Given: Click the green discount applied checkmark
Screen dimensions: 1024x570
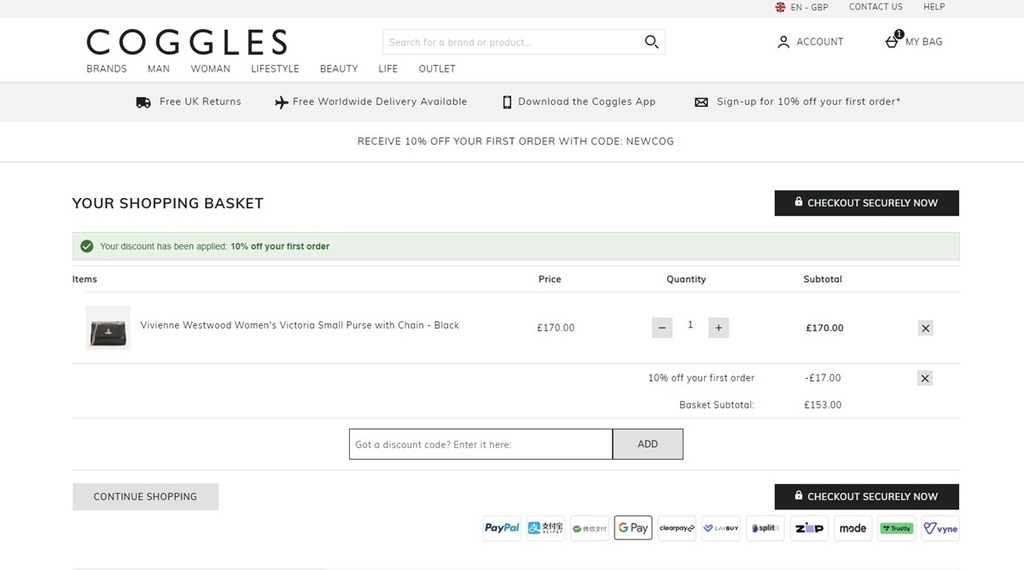Looking at the screenshot, I should pos(86,246).
